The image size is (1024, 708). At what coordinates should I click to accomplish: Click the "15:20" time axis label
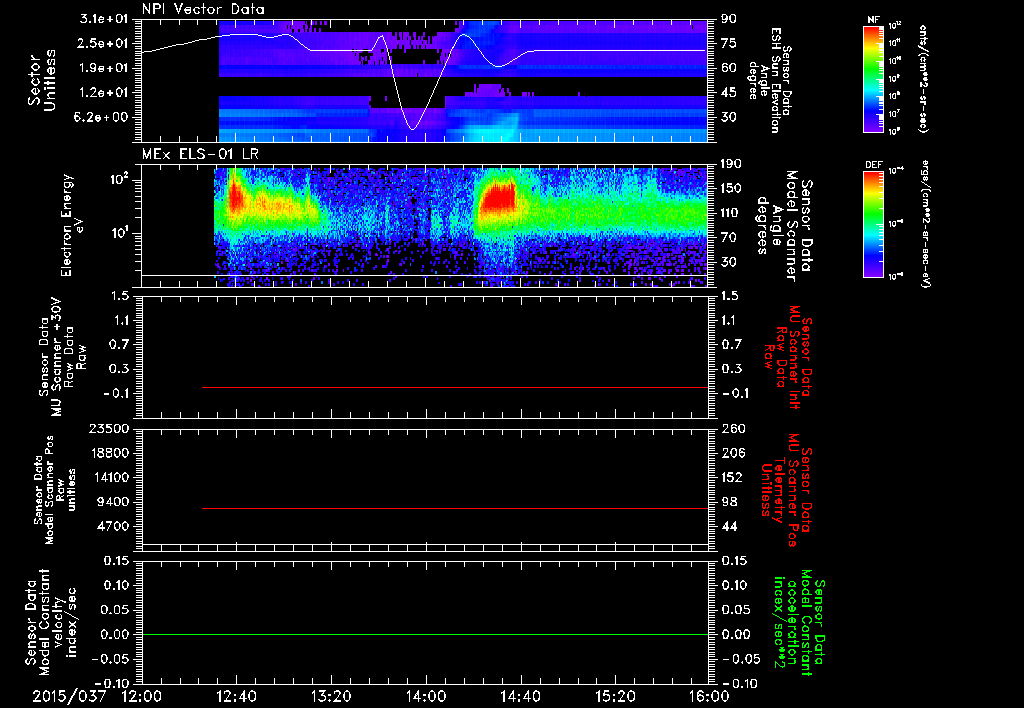[615, 696]
